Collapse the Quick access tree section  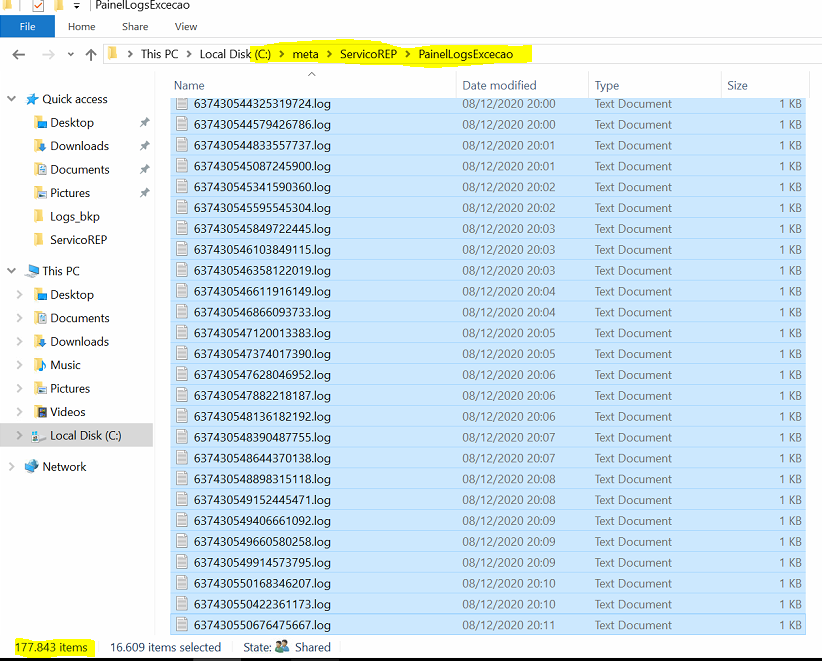12,99
